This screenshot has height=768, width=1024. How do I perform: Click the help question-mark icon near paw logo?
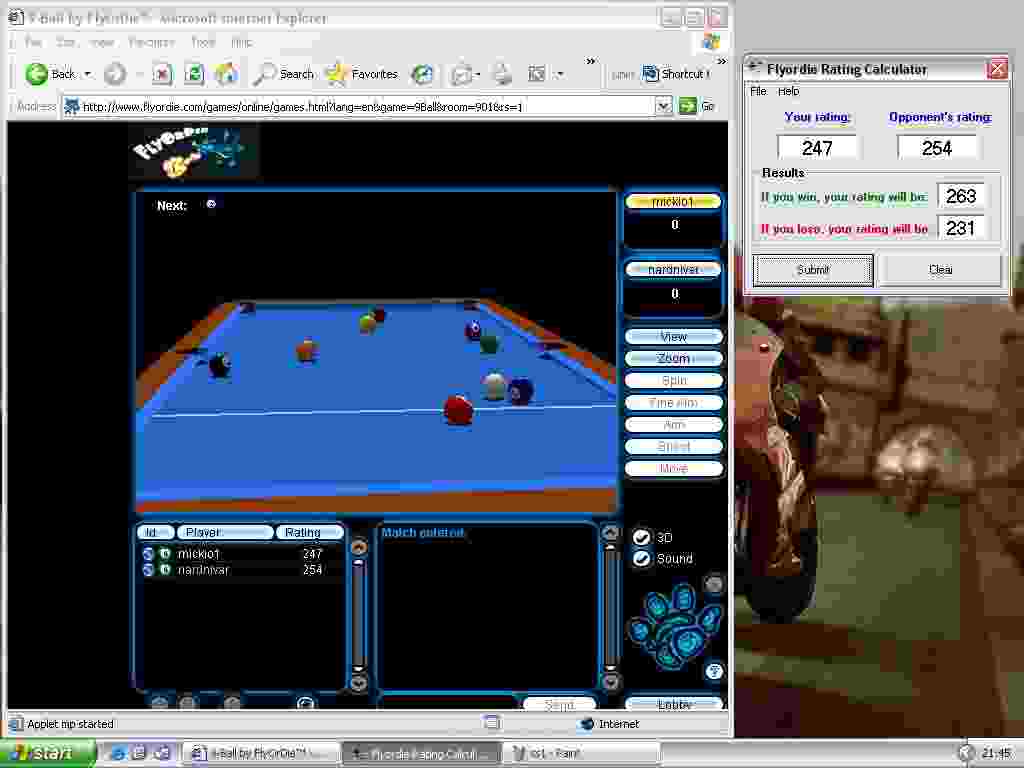[x=714, y=671]
